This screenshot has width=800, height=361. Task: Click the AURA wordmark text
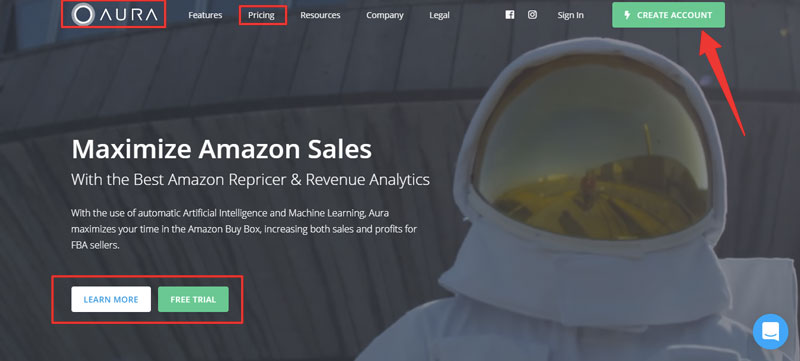(x=129, y=15)
